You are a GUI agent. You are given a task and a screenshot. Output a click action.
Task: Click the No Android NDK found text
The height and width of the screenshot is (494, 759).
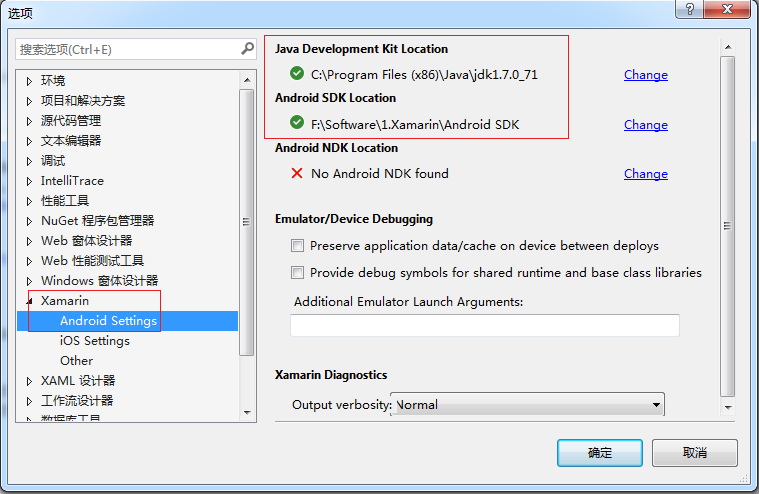click(380, 174)
